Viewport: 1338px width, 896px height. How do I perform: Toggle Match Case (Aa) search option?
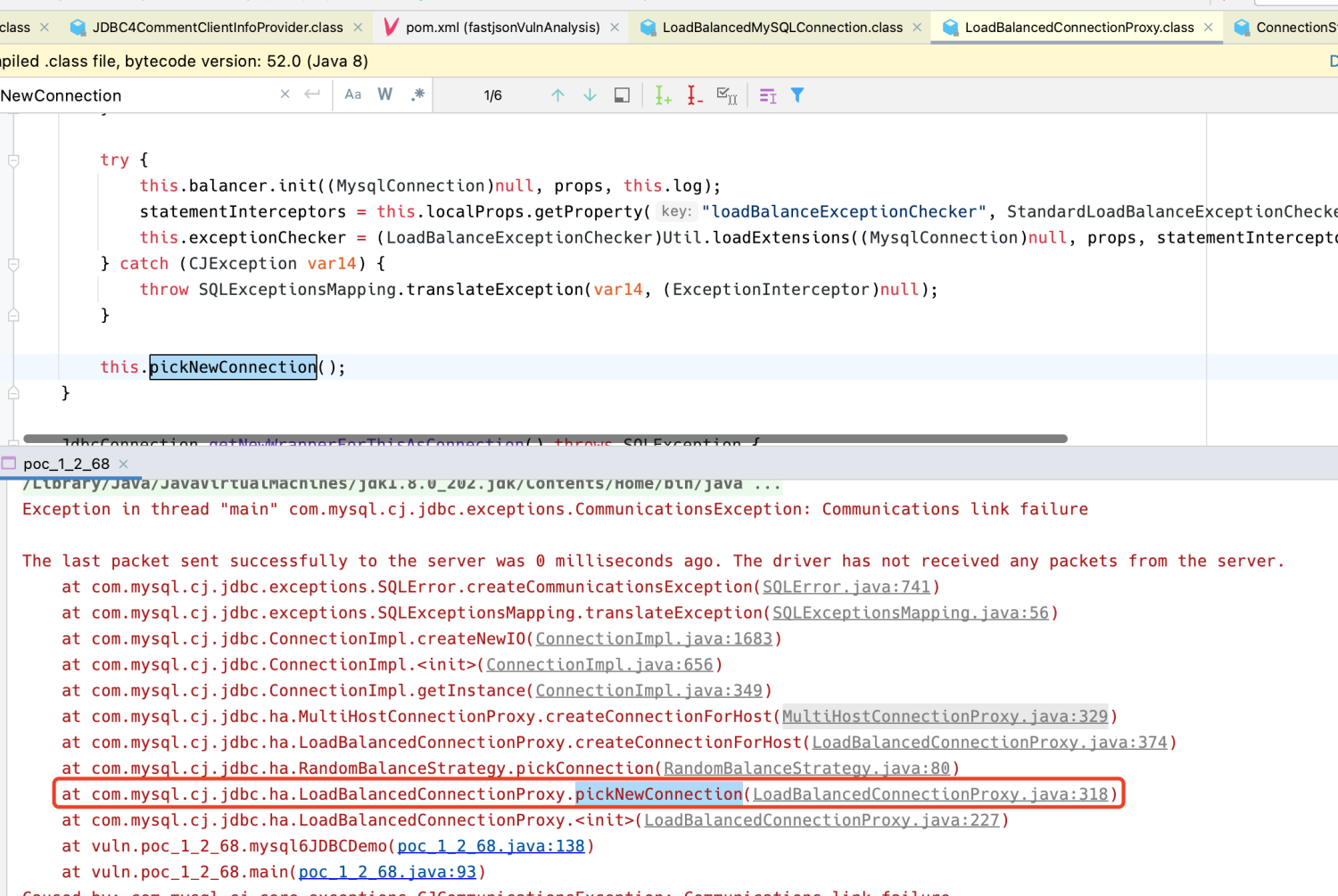pos(353,95)
